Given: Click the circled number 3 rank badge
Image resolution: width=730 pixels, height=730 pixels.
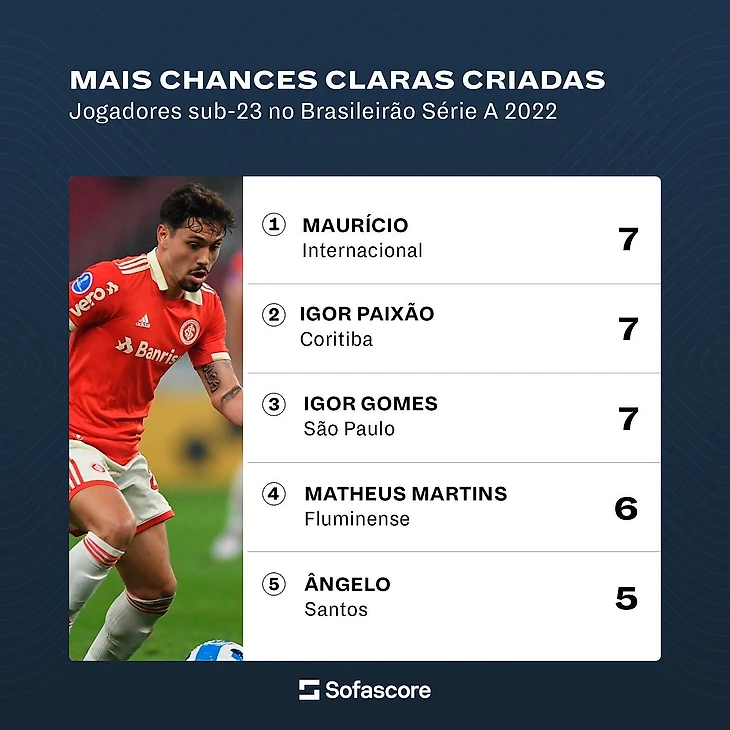Looking at the screenshot, I should [x=274, y=404].
